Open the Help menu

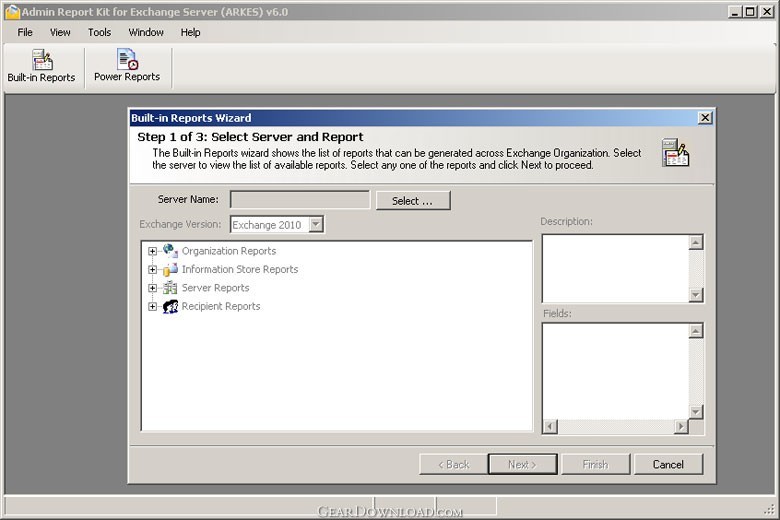coord(191,32)
